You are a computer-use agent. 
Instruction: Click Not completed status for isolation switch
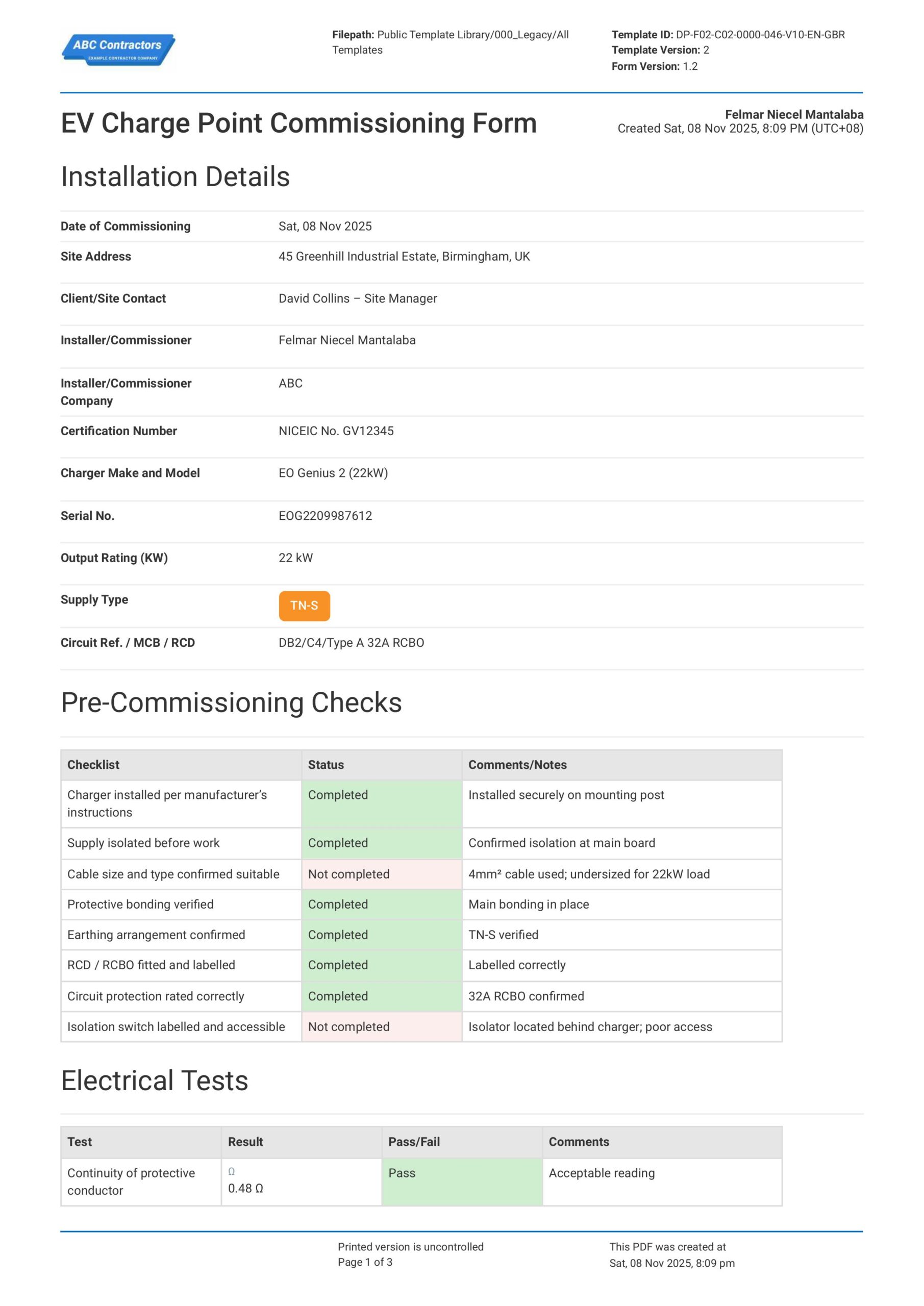[349, 1027]
